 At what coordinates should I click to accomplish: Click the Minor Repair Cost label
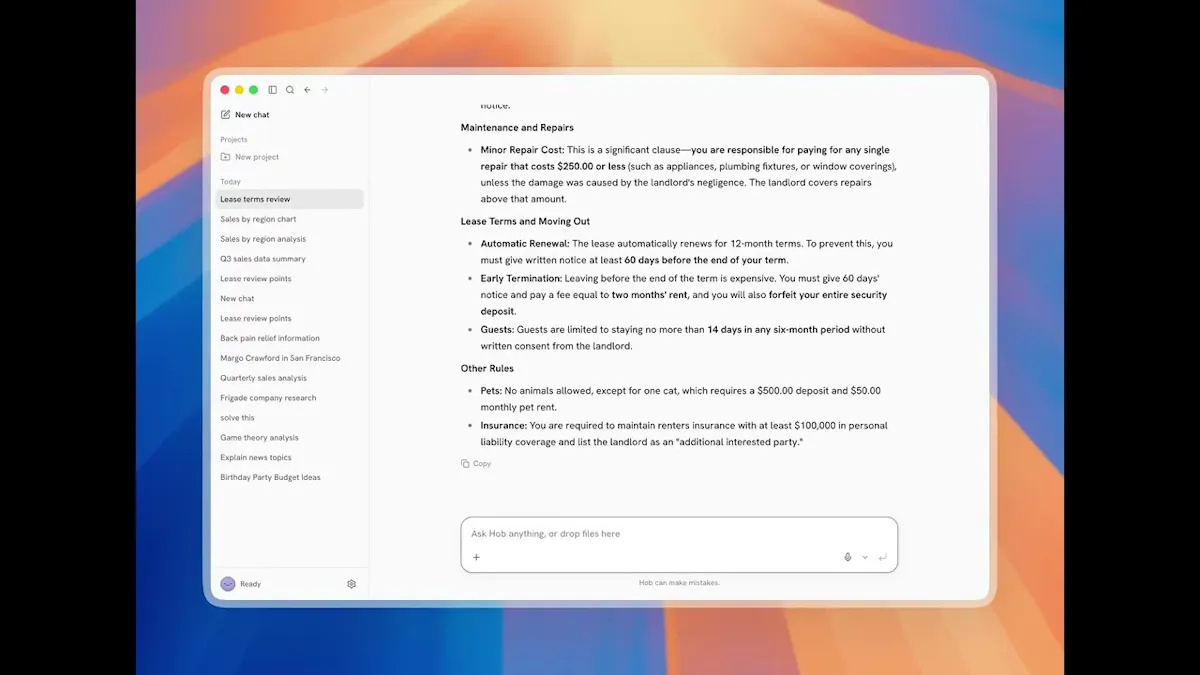coord(522,150)
